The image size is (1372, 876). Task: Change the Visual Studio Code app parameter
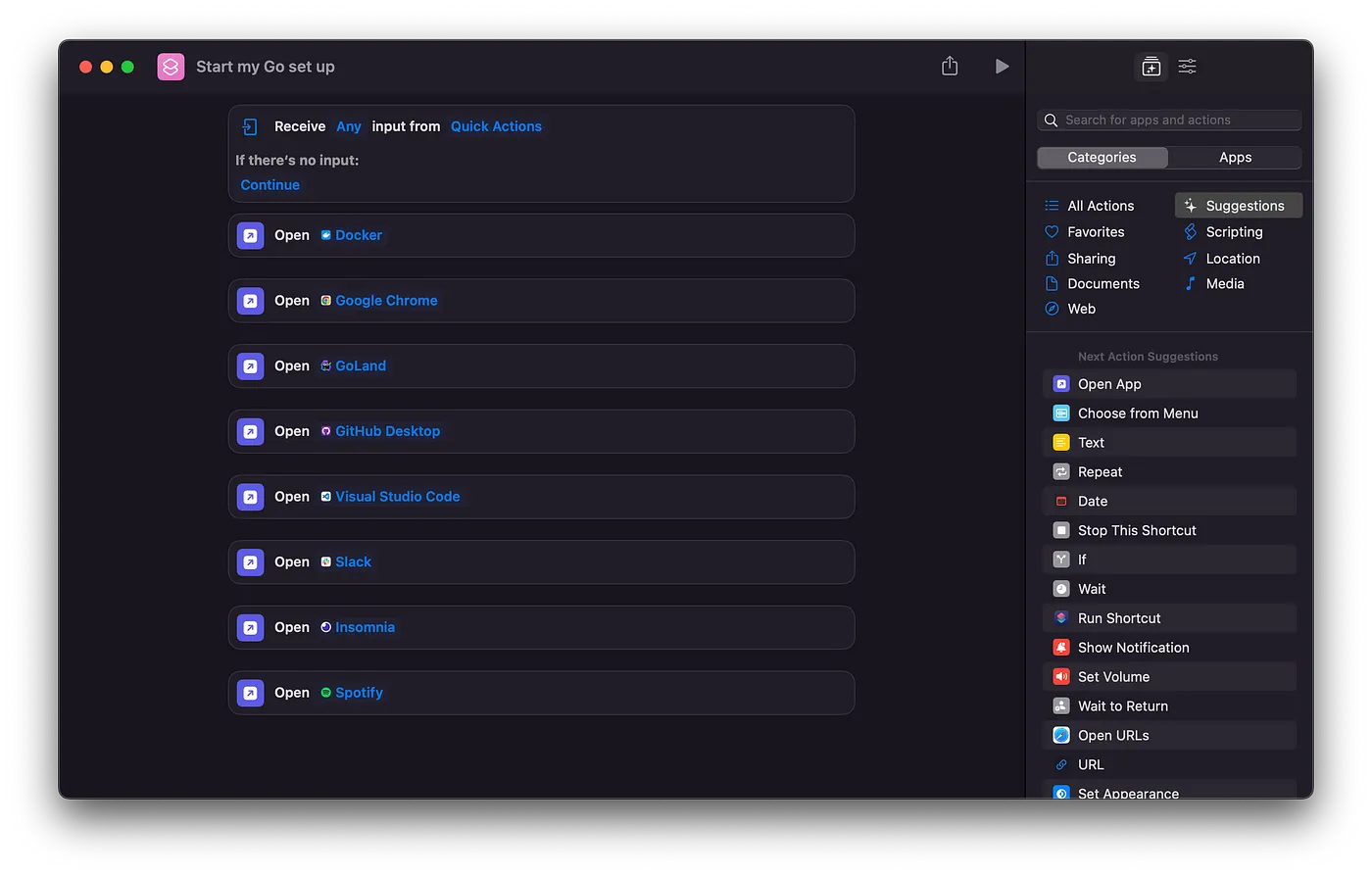pyautogui.click(x=391, y=497)
